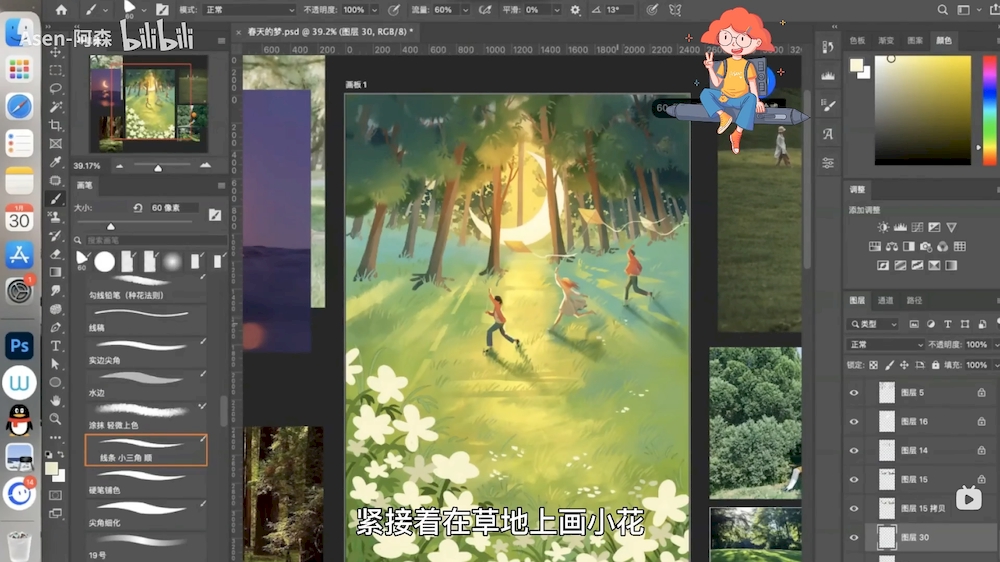1000x562 pixels.
Task: Filter layers by type layers (T icon)
Action: 948,325
